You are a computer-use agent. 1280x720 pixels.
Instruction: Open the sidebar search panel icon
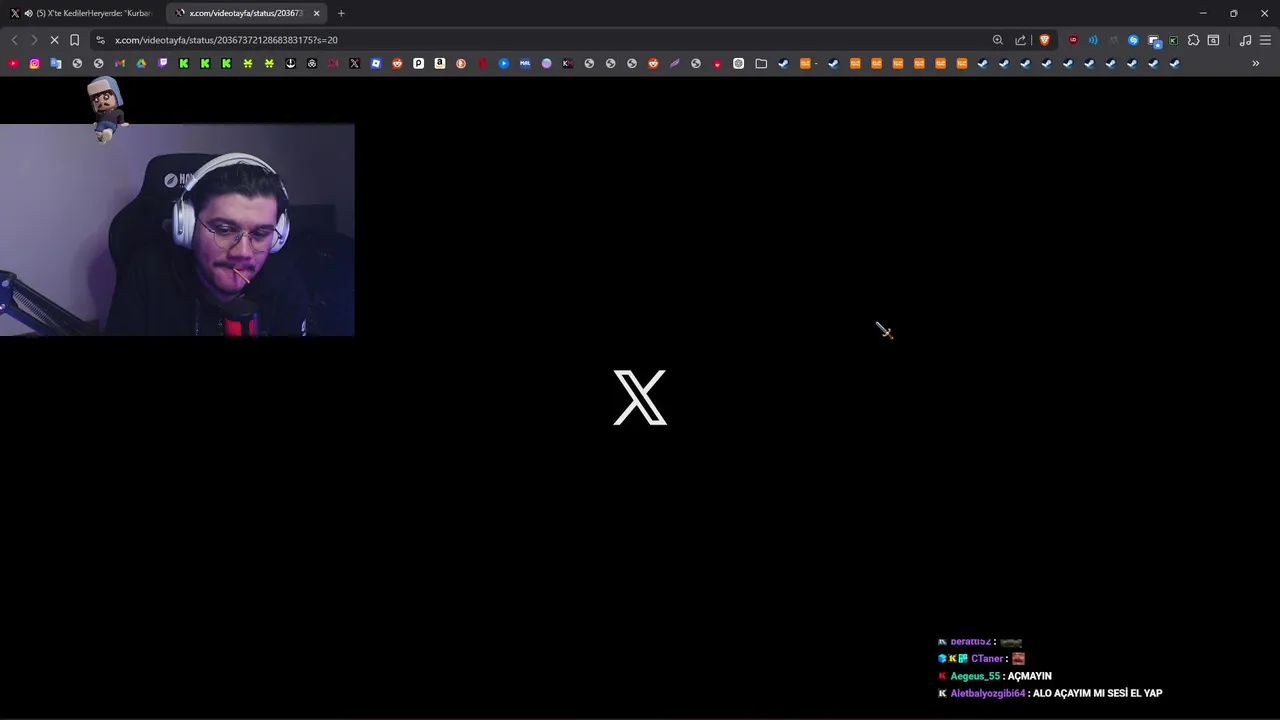[x=1213, y=40]
